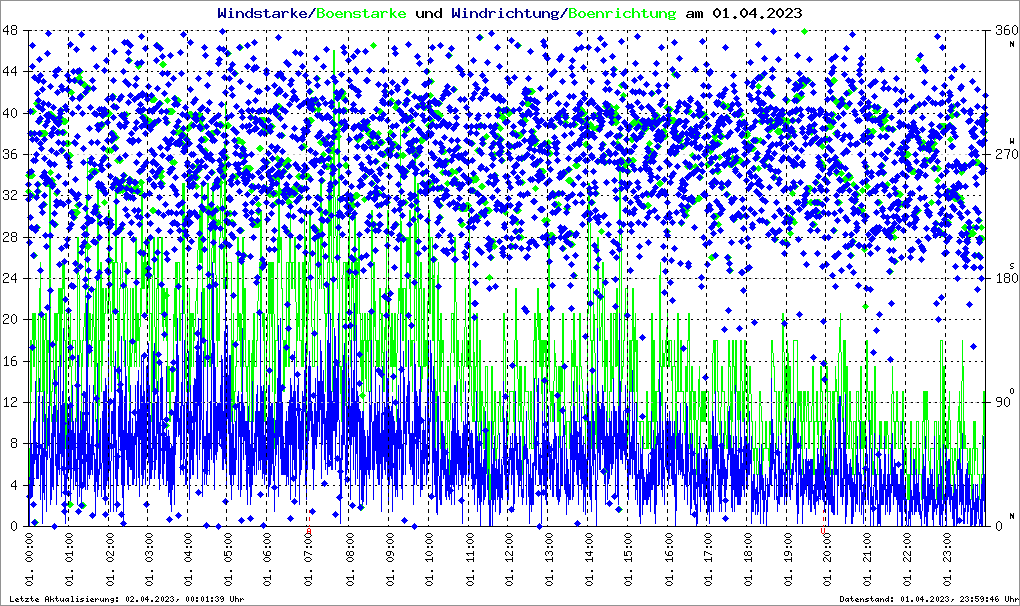Click the '01. 06:00' time axis label
This screenshot has width=1020, height=606.
click(x=269, y=559)
